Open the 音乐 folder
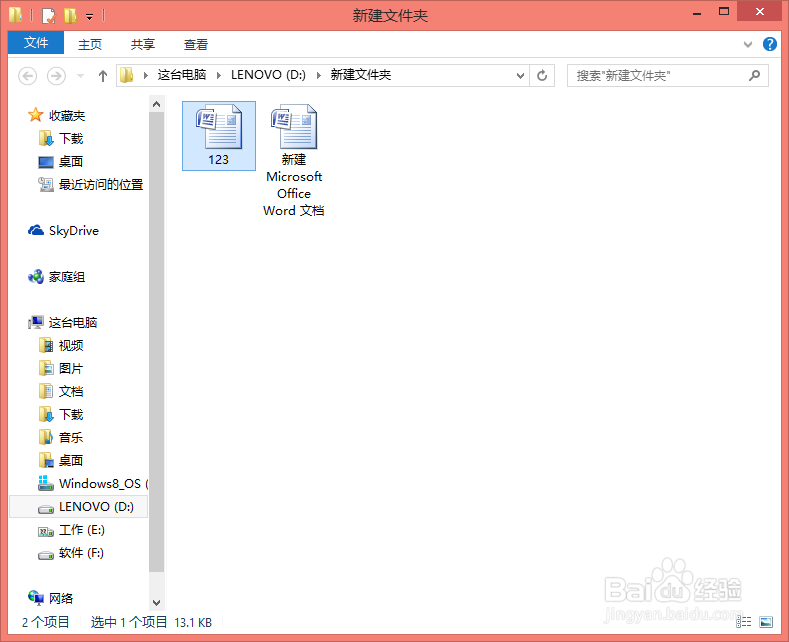This screenshot has width=789, height=642. click(x=61, y=438)
